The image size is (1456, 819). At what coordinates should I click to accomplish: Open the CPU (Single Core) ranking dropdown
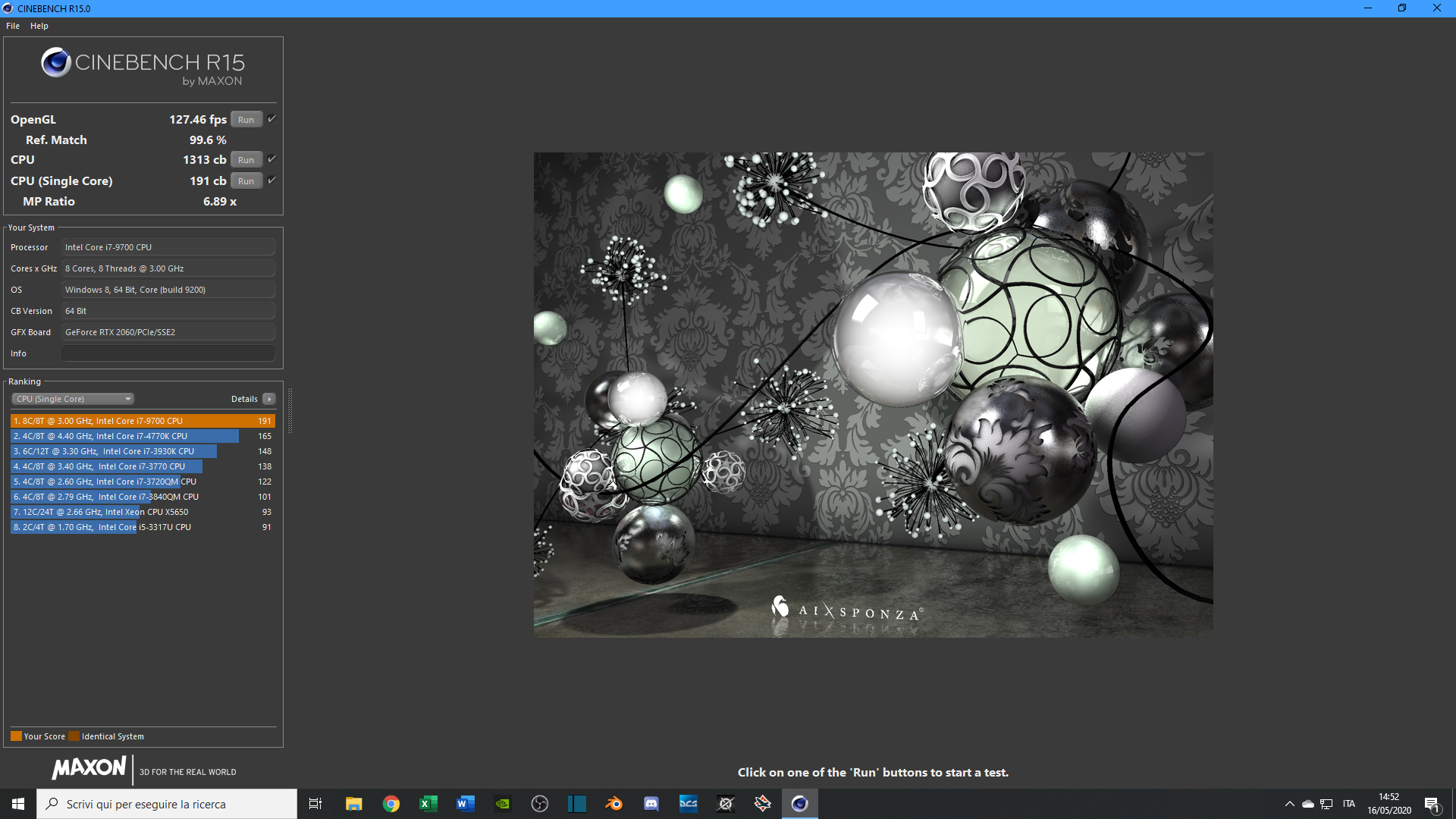coord(73,399)
